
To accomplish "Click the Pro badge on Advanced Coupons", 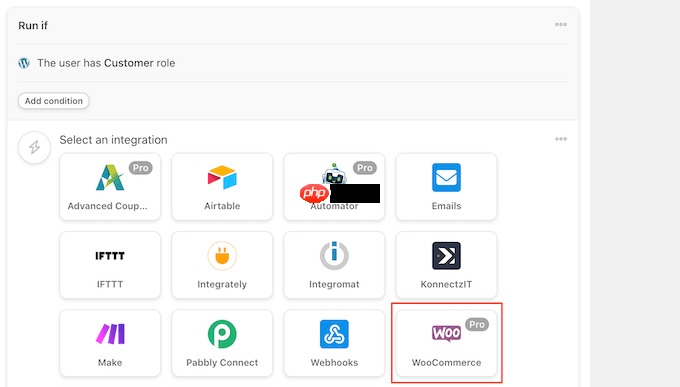I will tap(141, 168).
